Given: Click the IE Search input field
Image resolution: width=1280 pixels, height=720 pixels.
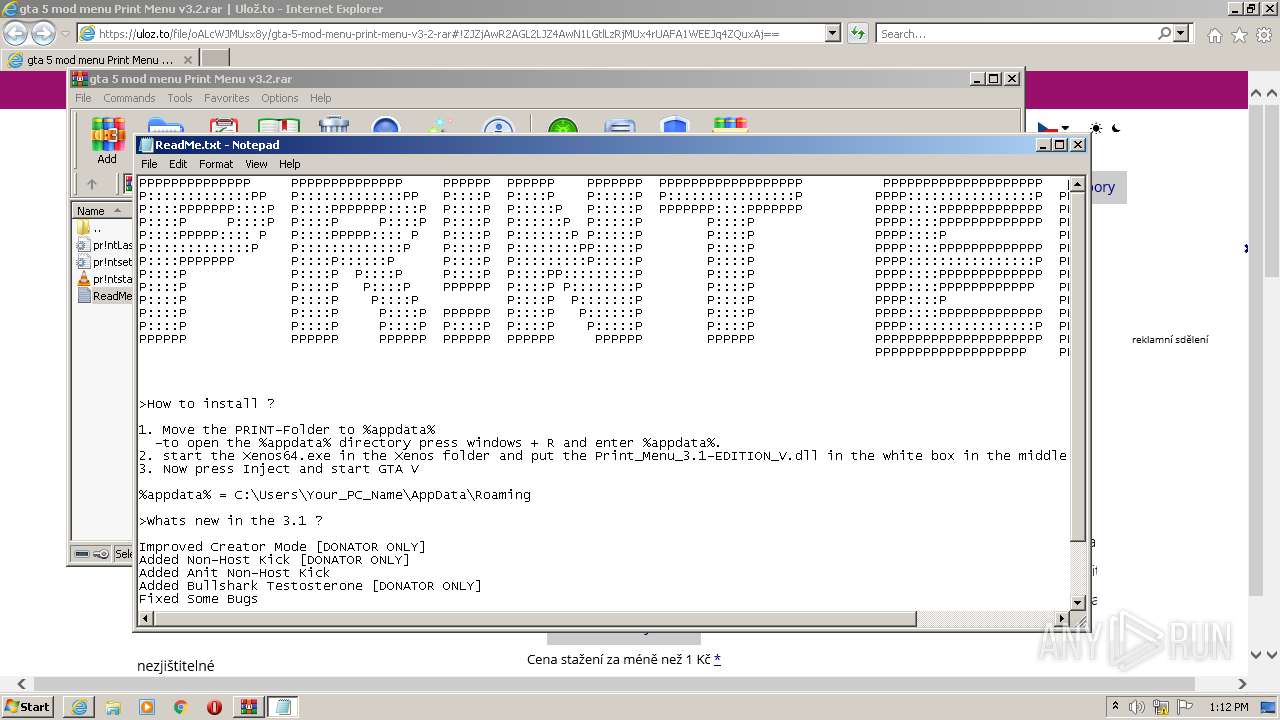Looking at the screenshot, I should 1016,33.
